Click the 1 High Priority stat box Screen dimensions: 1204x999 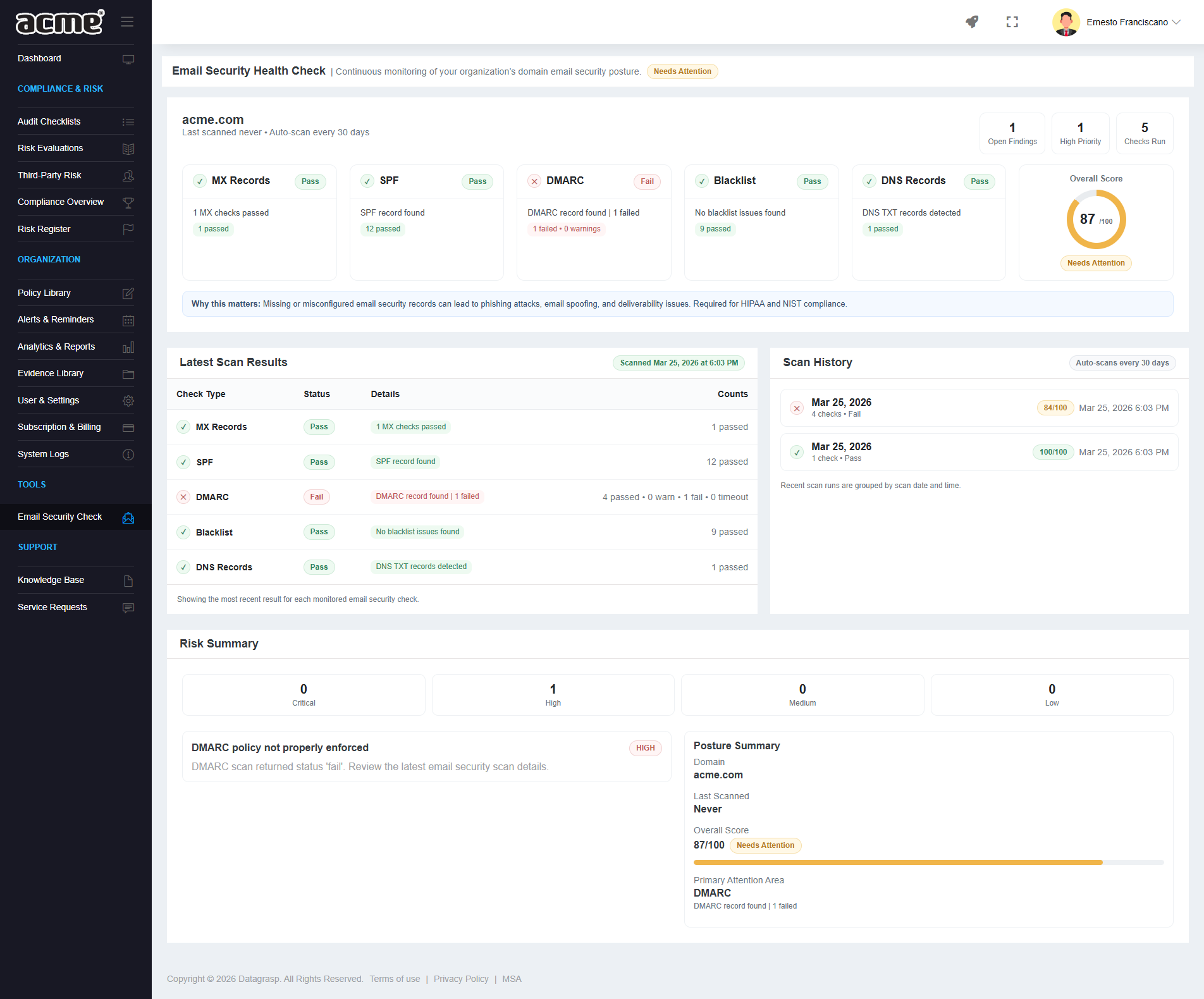click(1080, 133)
